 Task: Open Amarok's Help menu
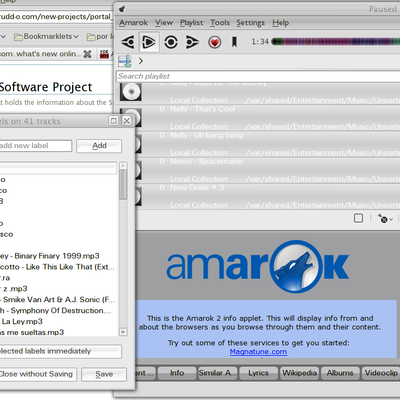[x=280, y=23]
